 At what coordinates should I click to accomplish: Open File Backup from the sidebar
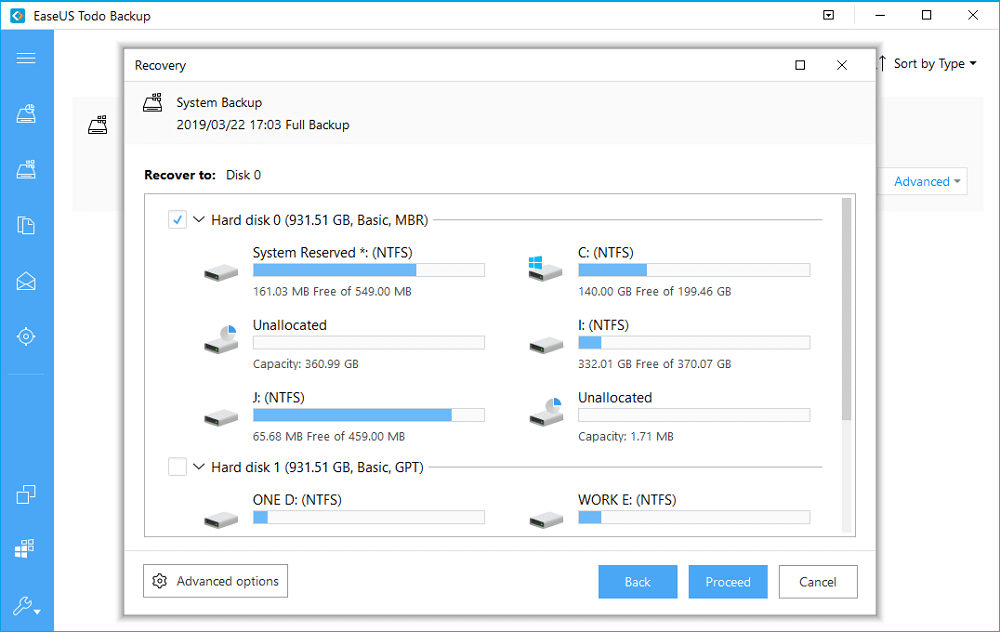tap(26, 225)
